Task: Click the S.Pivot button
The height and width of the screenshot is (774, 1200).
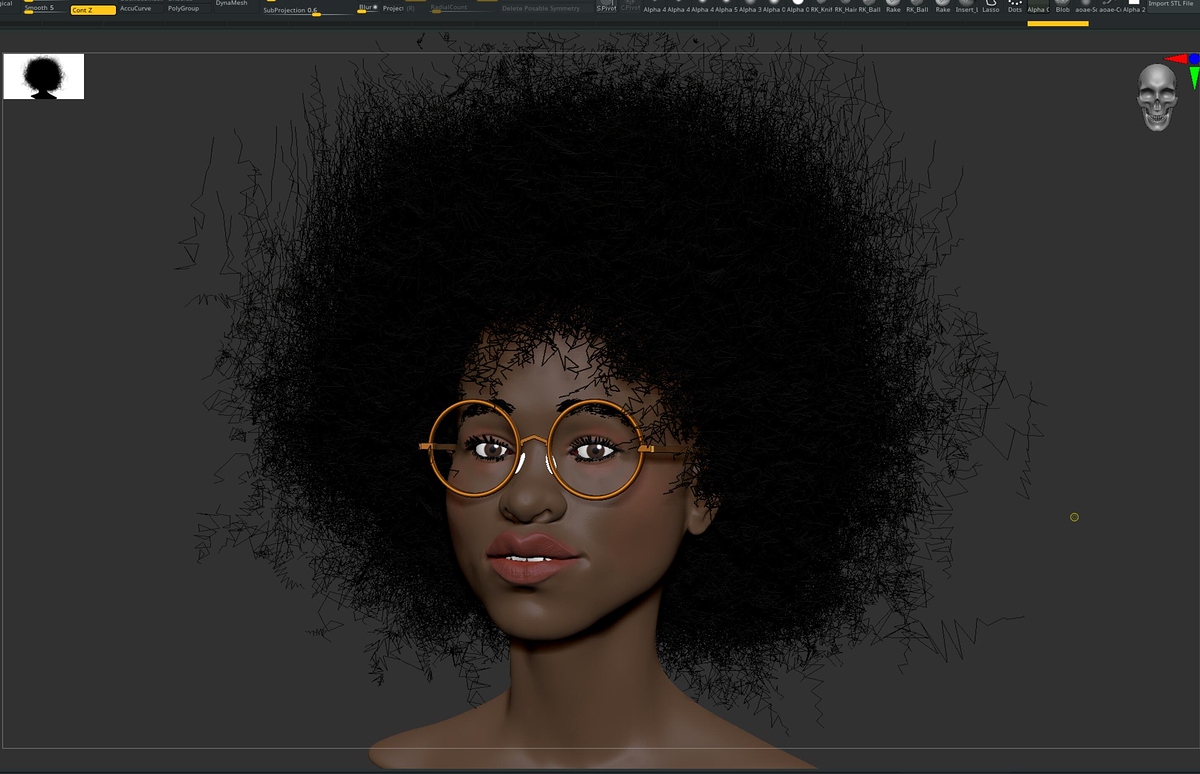Action: [x=606, y=7]
